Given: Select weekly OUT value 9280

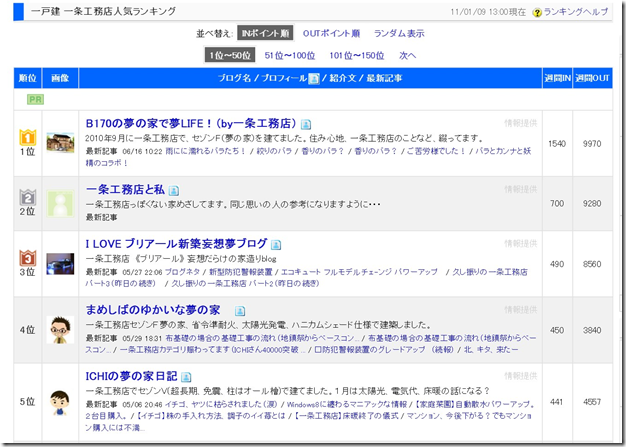Looking at the screenshot, I should [x=592, y=204].
